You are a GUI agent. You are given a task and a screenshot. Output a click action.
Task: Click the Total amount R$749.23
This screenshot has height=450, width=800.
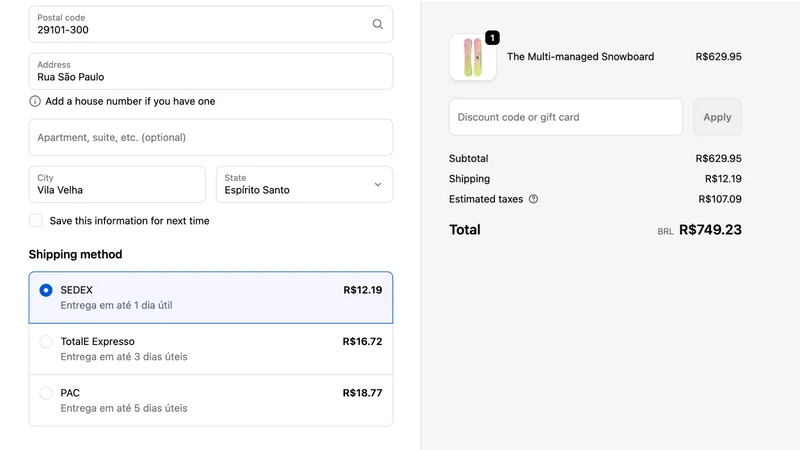[710, 230]
